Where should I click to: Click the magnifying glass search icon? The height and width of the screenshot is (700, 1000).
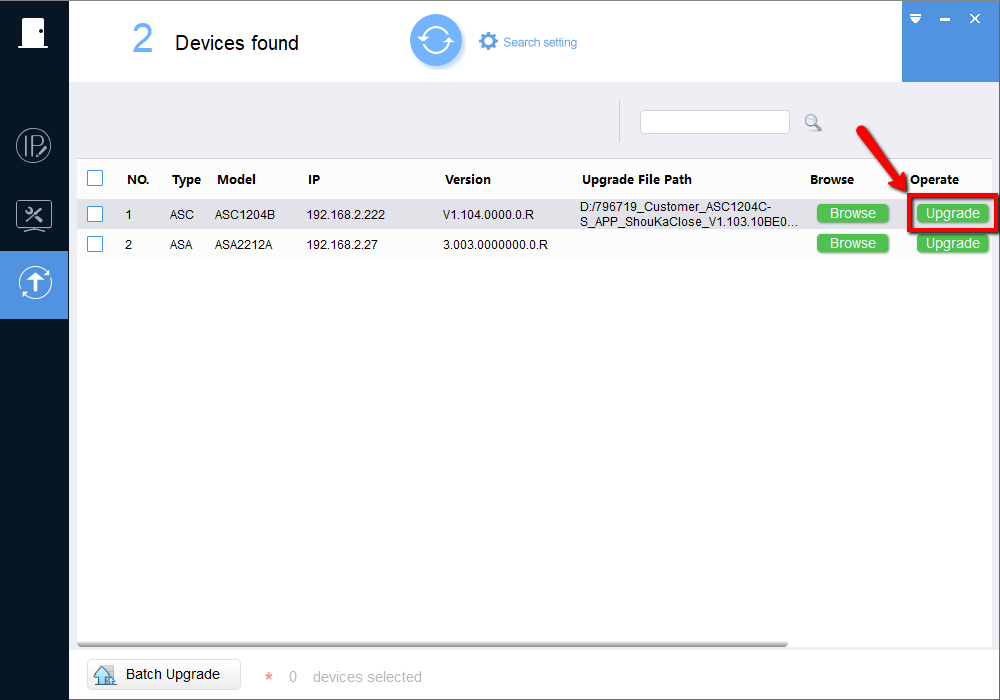point(813,122)
